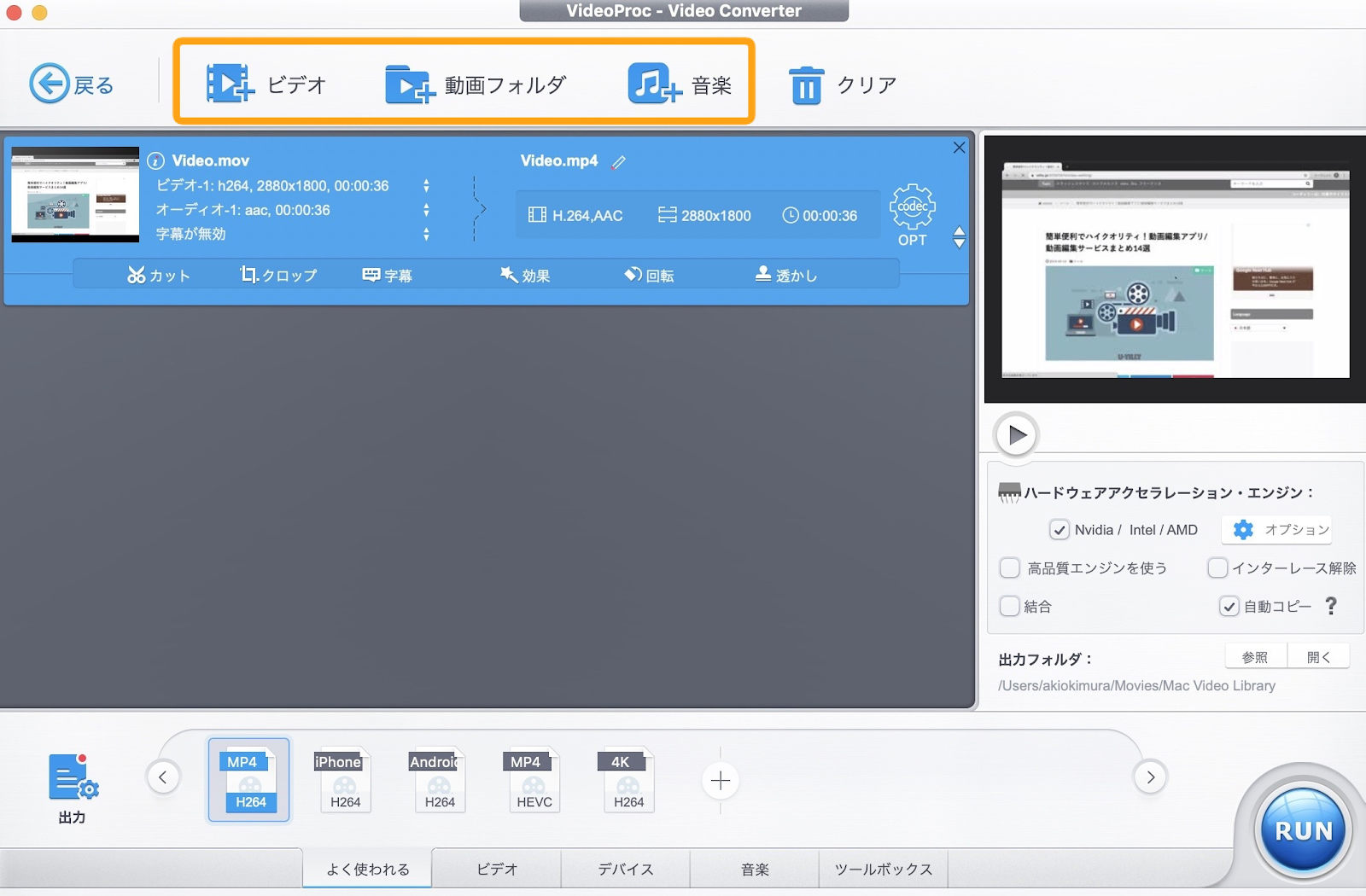
Task: Click 開く to open the output folder
Action: pyautogui.click(x=1319, y=657)
